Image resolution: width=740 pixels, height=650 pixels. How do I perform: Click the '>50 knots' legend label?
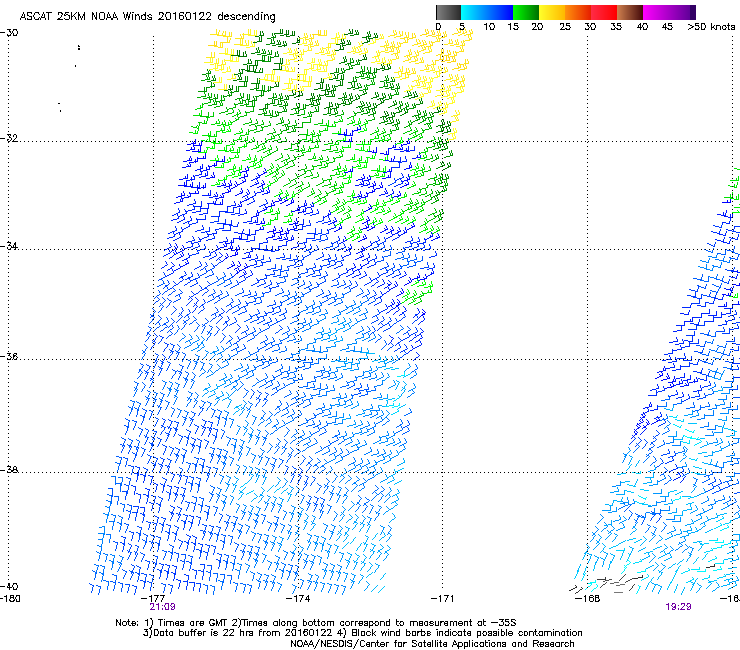711,27
